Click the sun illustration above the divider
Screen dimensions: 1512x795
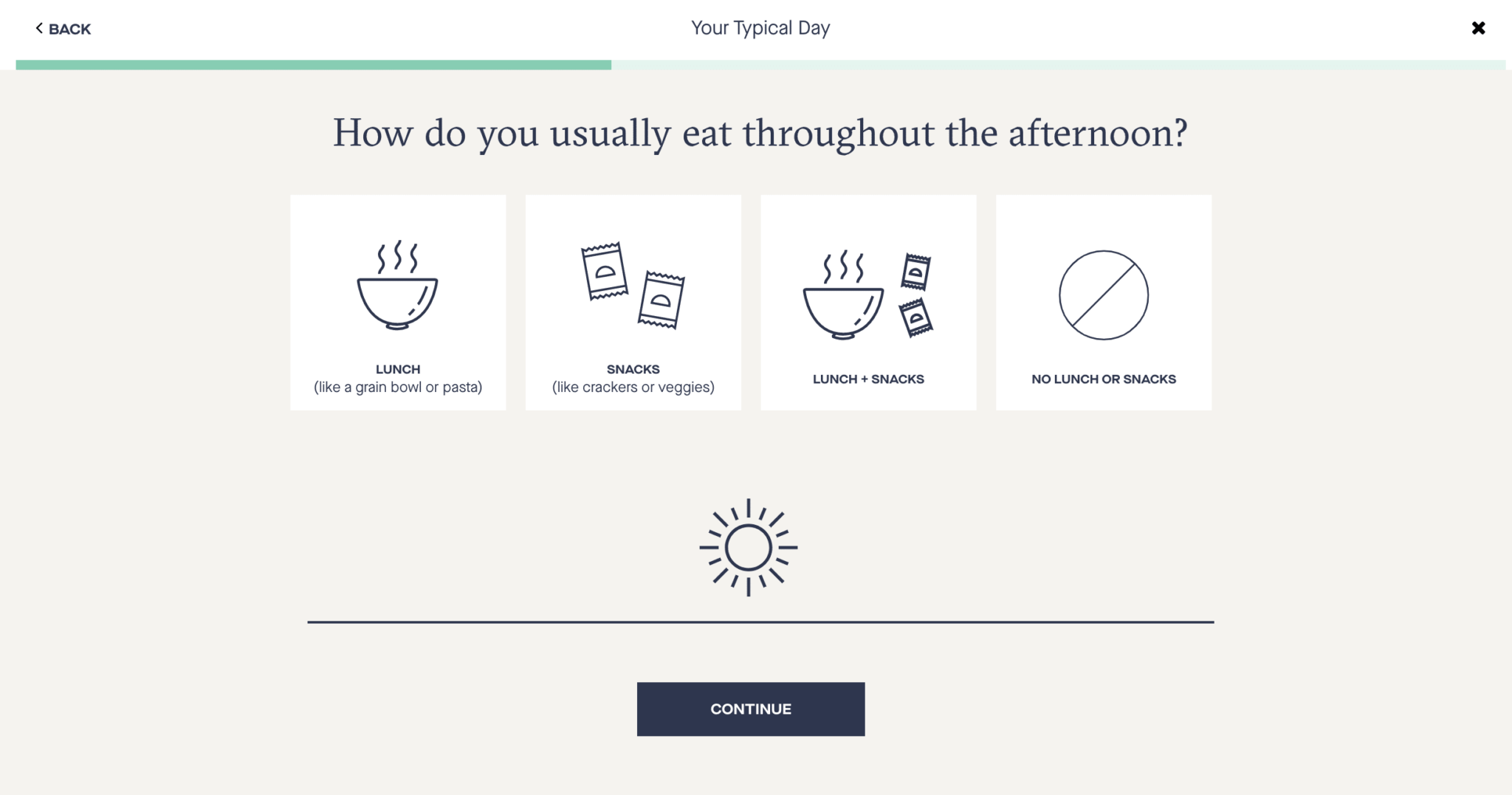click(x=750, y=548)
